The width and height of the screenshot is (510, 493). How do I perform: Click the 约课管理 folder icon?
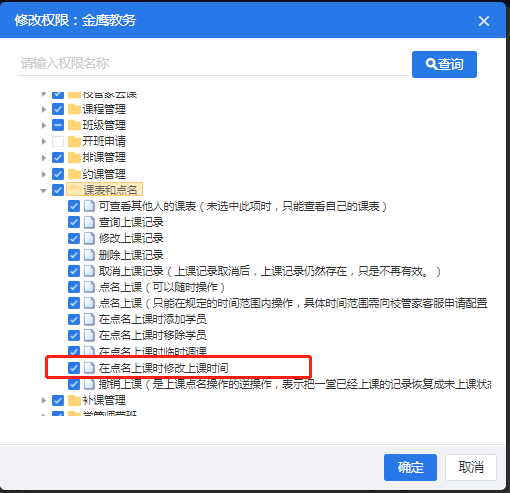click(x=74, y=174)
